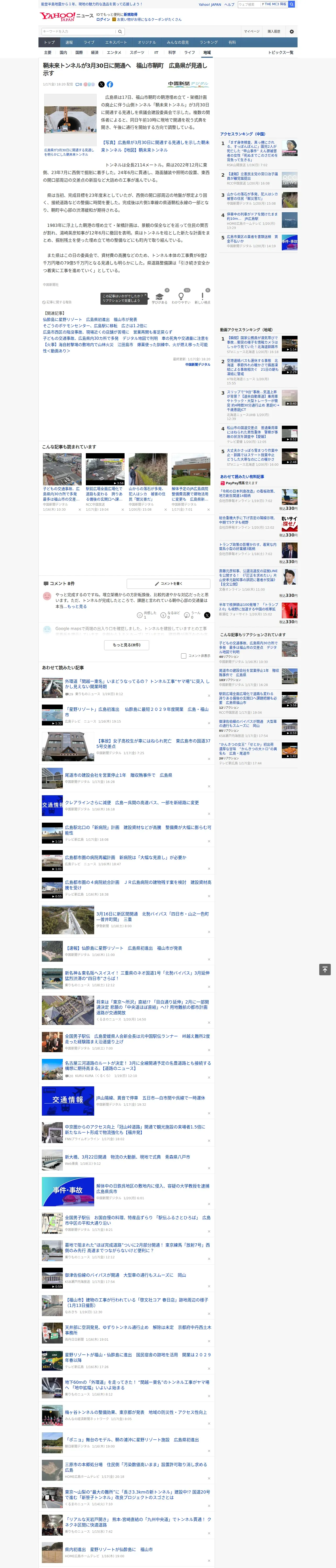Open the 駅前広場全面広場化 video thumbnail

tap(105, 469)
